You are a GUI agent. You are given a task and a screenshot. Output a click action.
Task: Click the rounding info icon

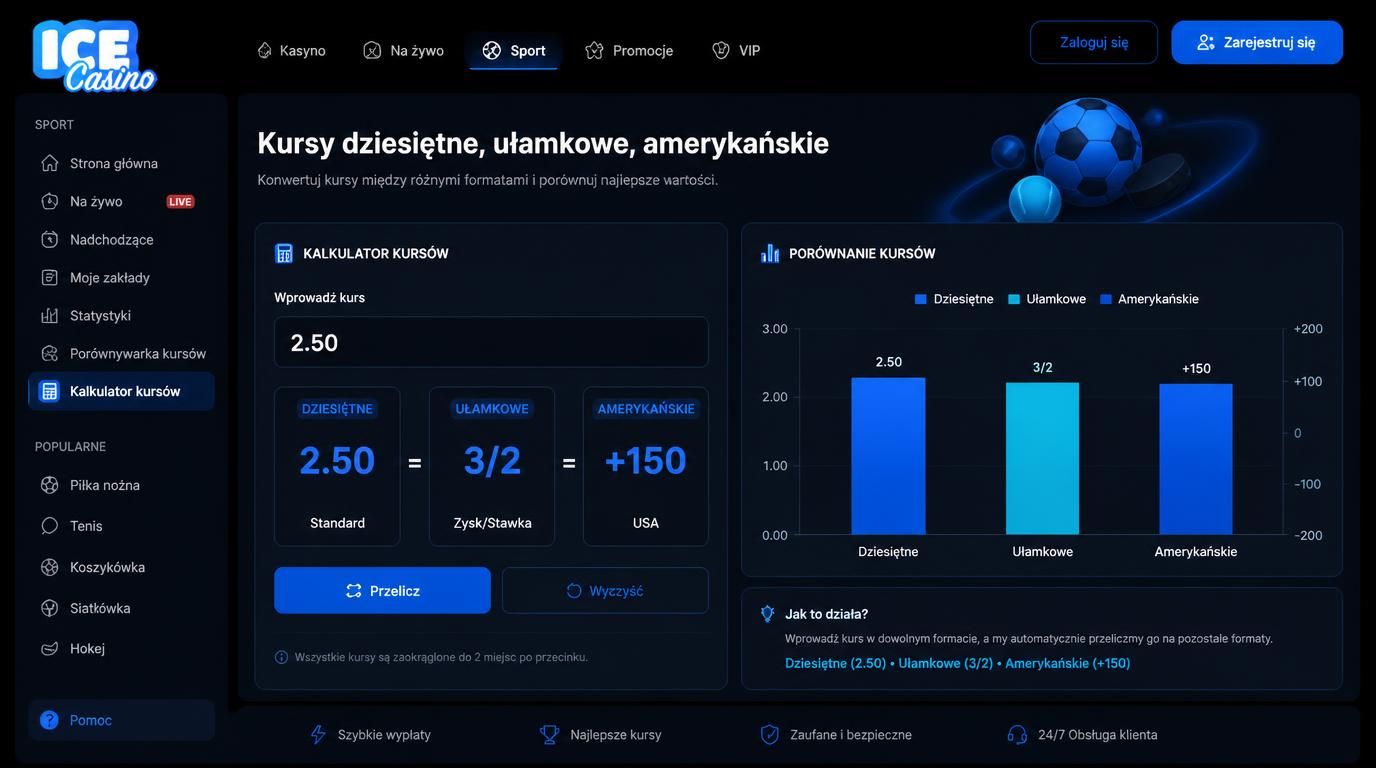click(281, 657)
